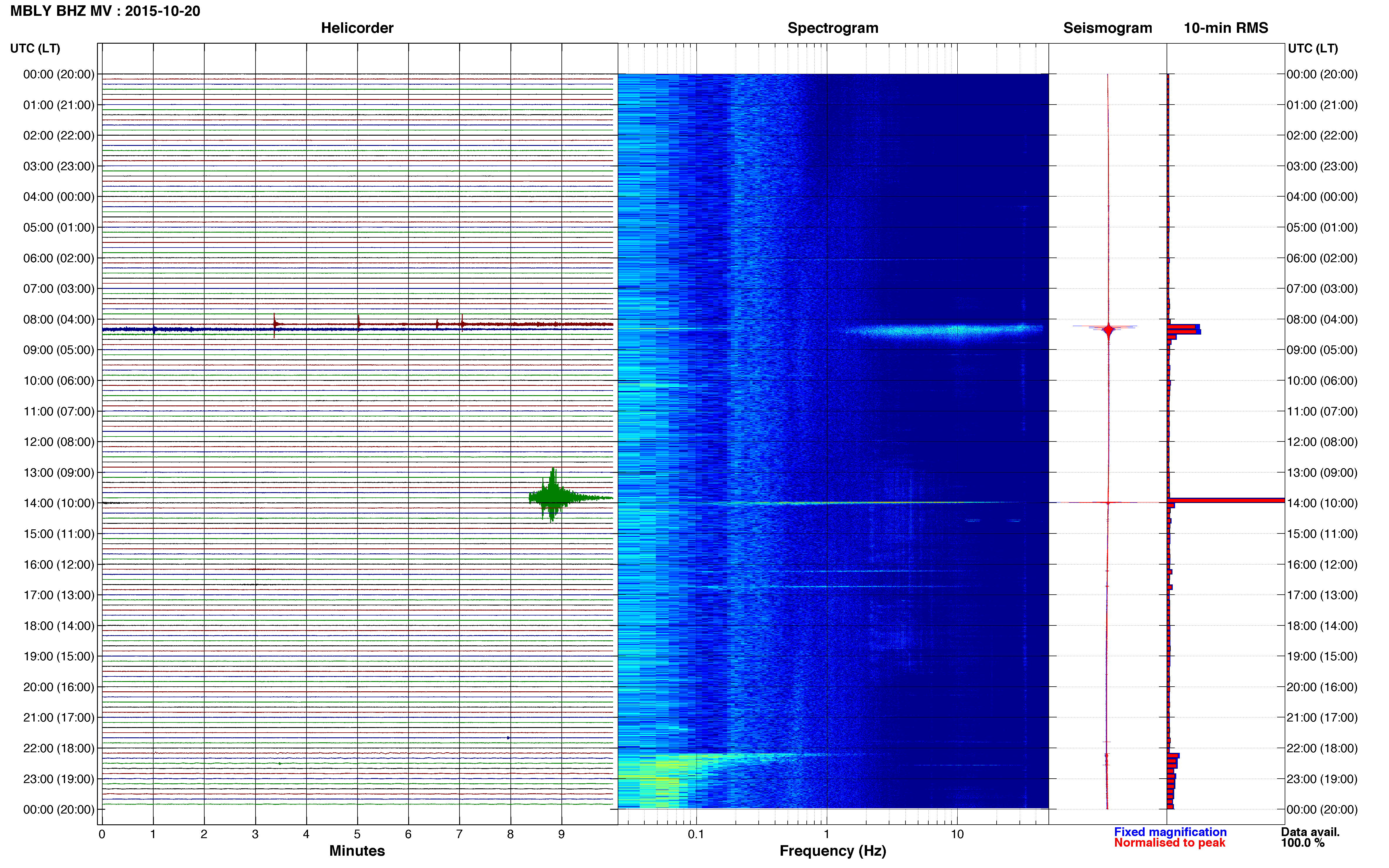
Task: Click the 'Fixed magnification' legend text
Action: (x=1170, y=832)
